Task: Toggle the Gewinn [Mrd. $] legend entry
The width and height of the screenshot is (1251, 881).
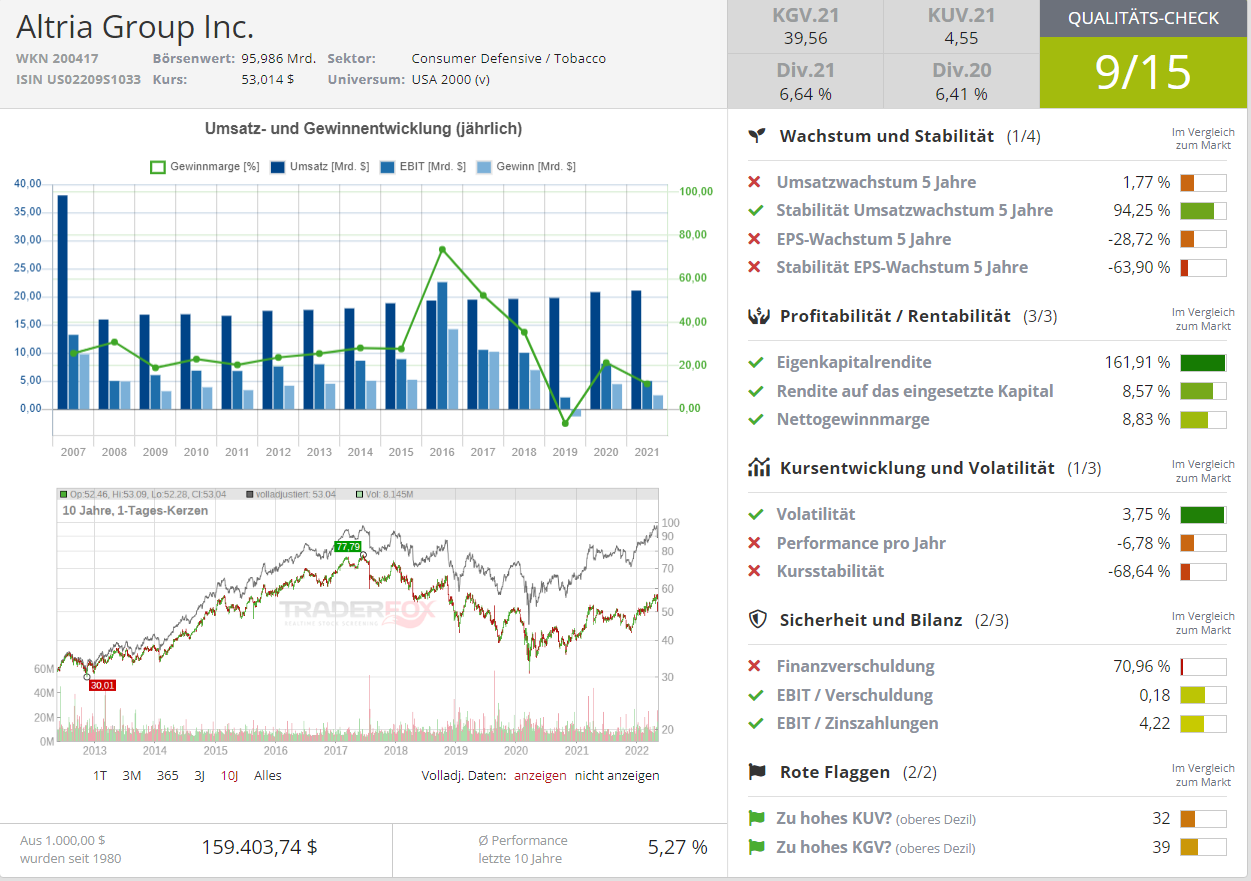Action: pyautogui.click(x=526, y=167)
